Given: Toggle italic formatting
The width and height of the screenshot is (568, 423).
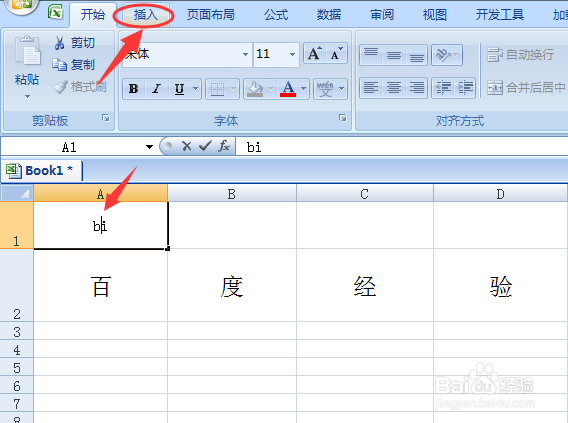Looking at the screenshot, I should (x=156, y=89).
